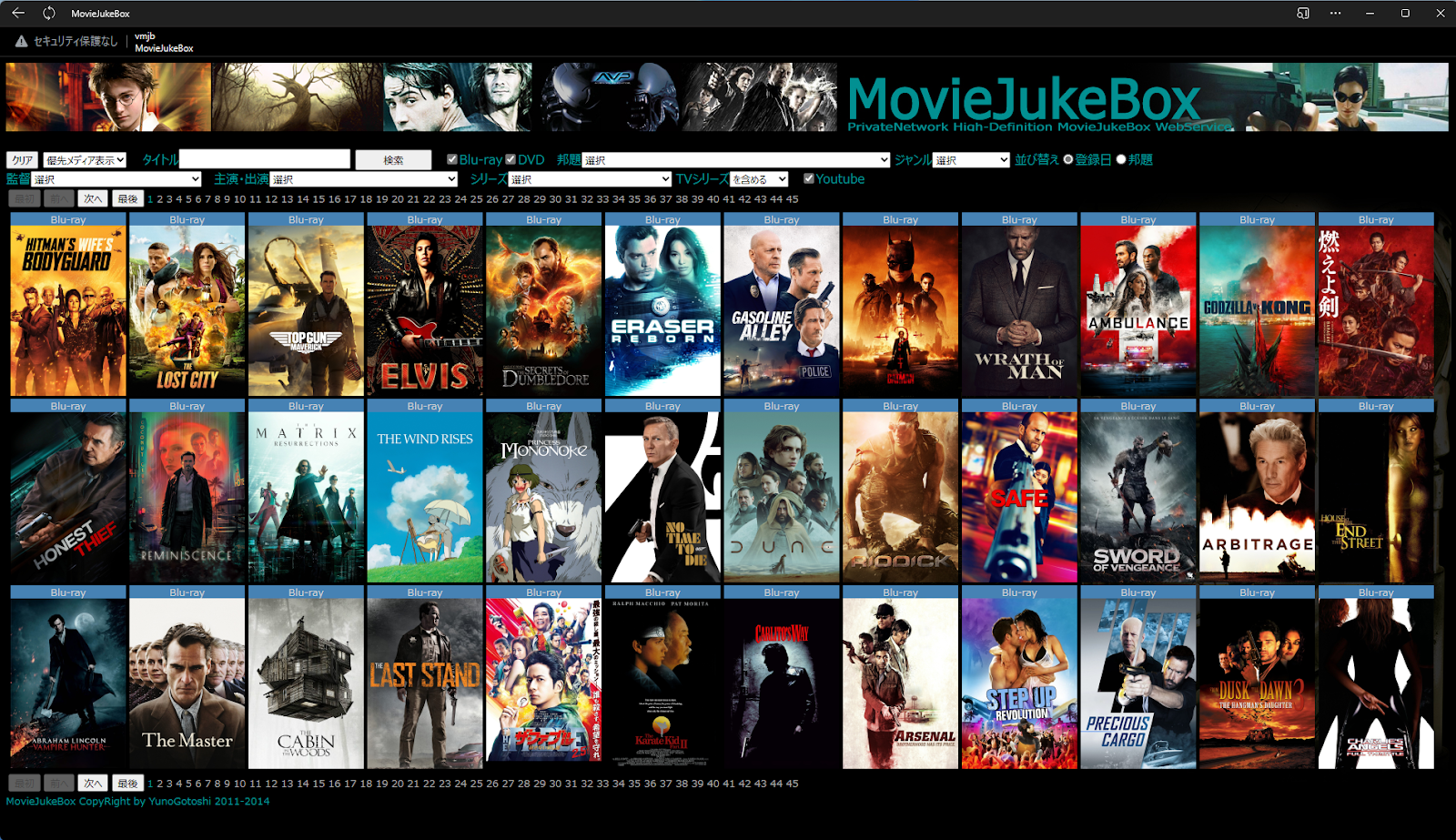
Task: Select the Safe movie poster
Action: coord(1019,497)
